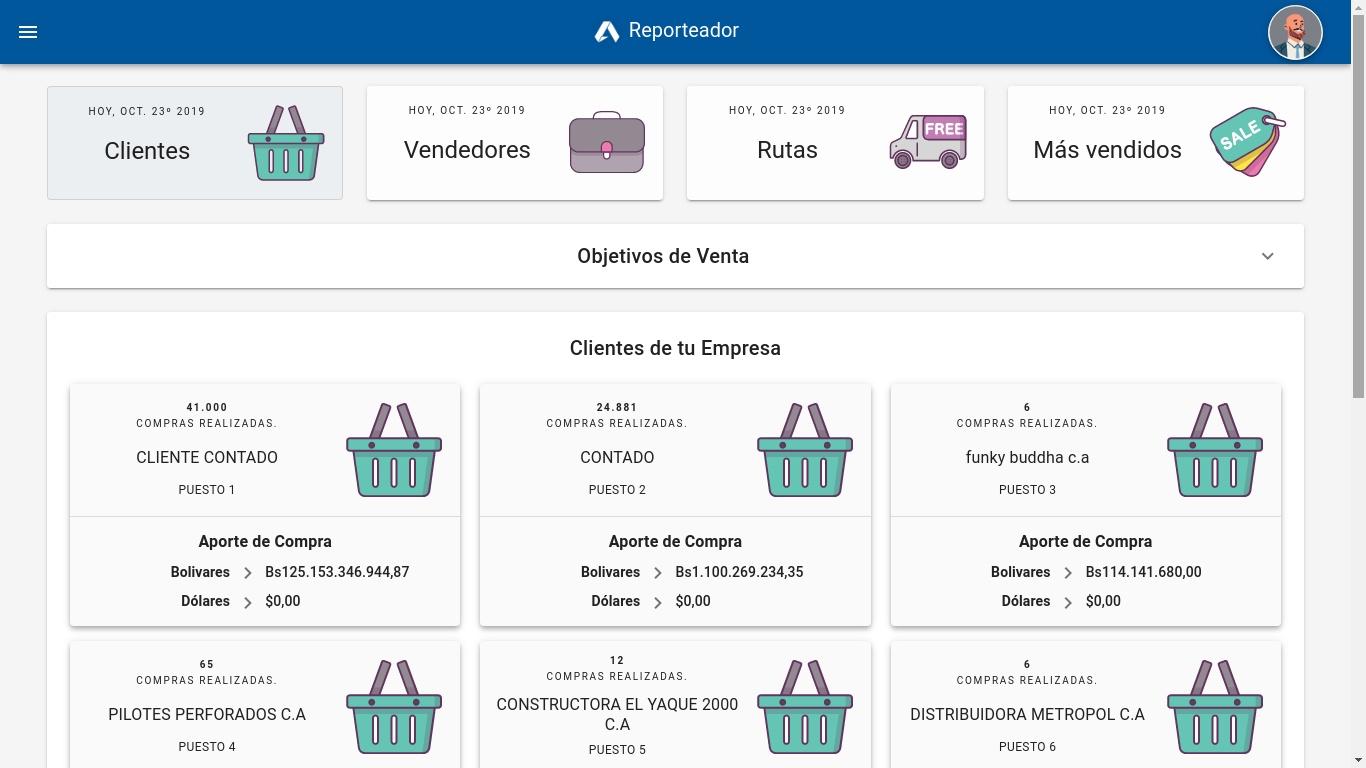Click the Bs114.141.680,00 amount
This screenshot has height=768, width=1366.
tap(1143, 572)
